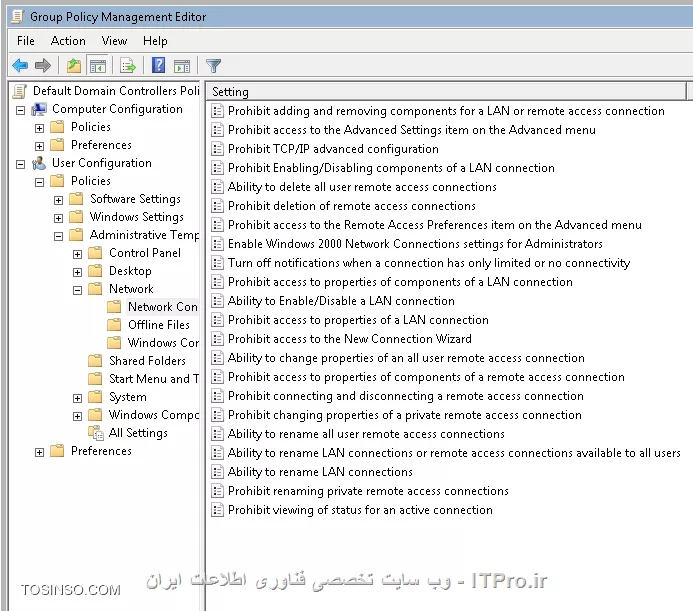693x611 pixels.
Task: Select 'Turn off notifications when a connection has only limited' row
Action: [x=429, y=263]
